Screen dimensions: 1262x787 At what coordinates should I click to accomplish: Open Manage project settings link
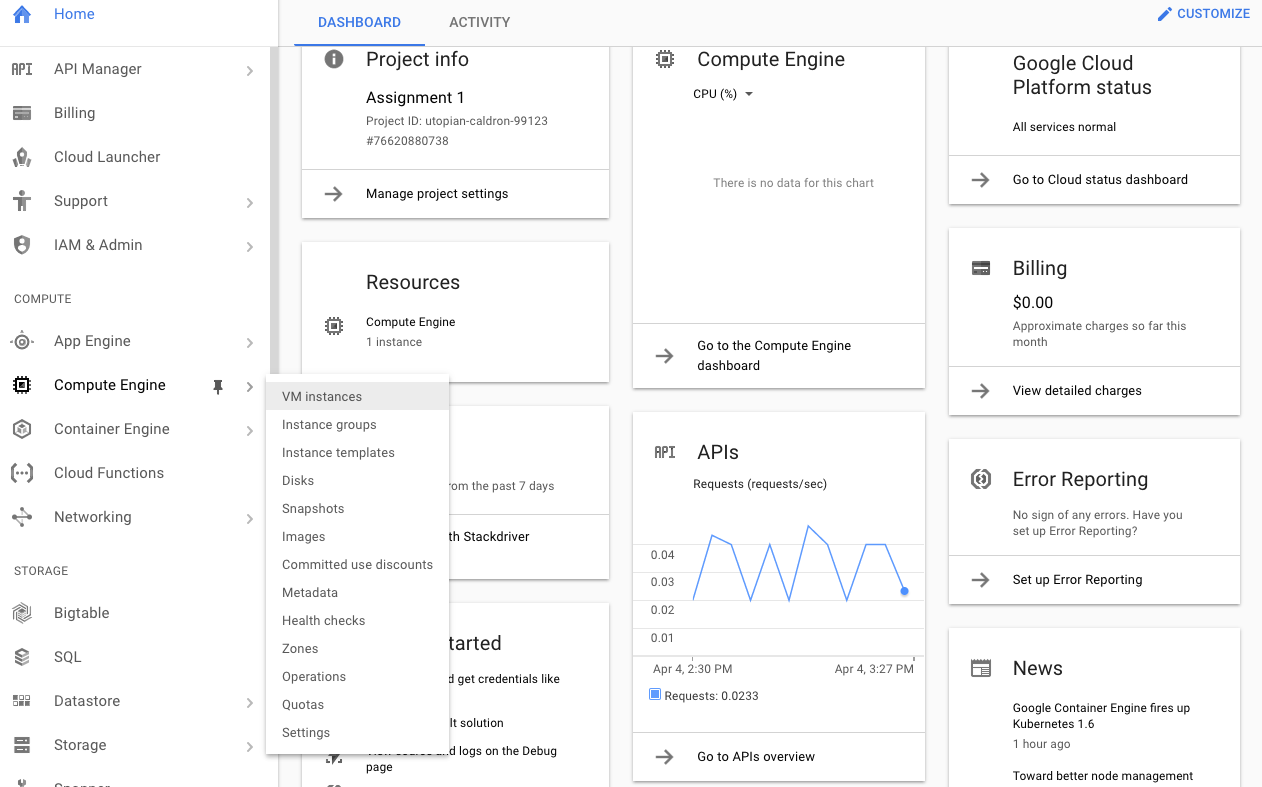[x=437, y=194]
